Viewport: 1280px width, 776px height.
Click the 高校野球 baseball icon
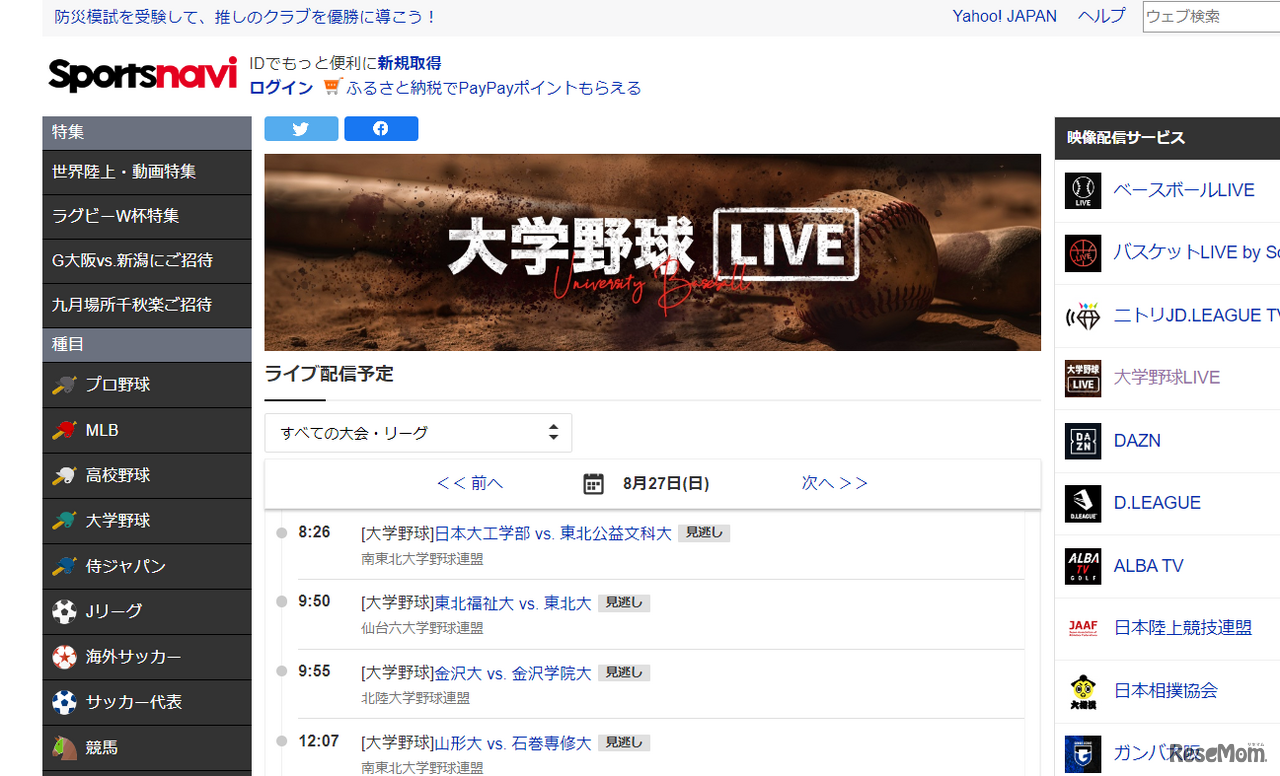pyautogui.click(x=64, y=475)
